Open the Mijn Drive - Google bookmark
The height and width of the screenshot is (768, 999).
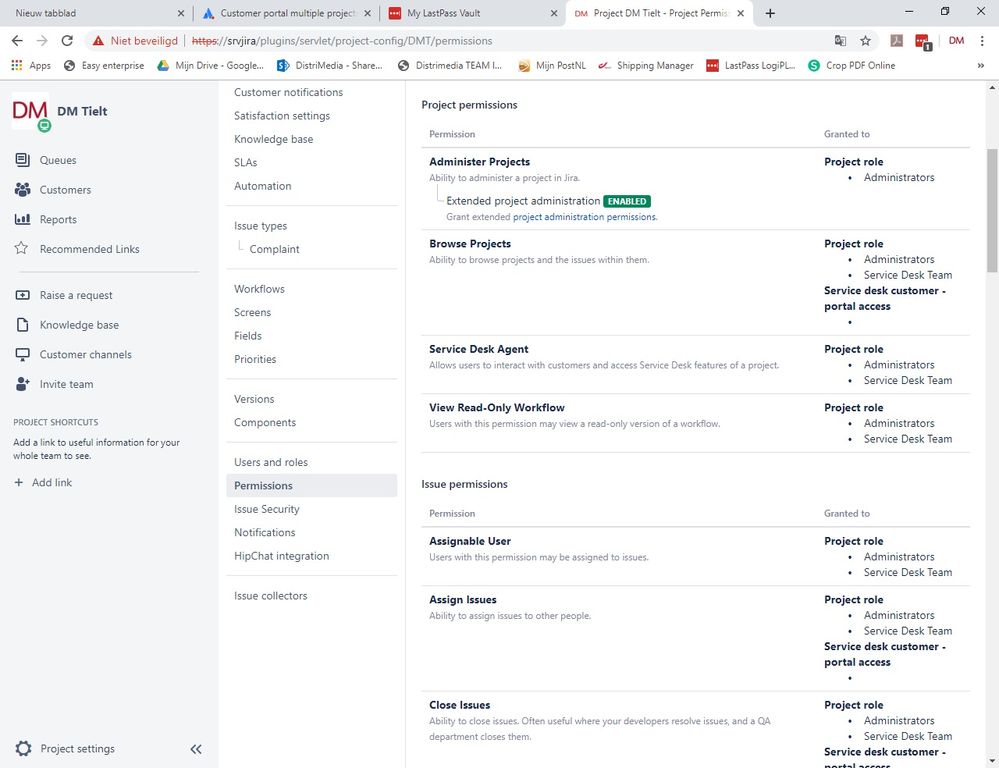pyautogui.click(x=211, y=65)
